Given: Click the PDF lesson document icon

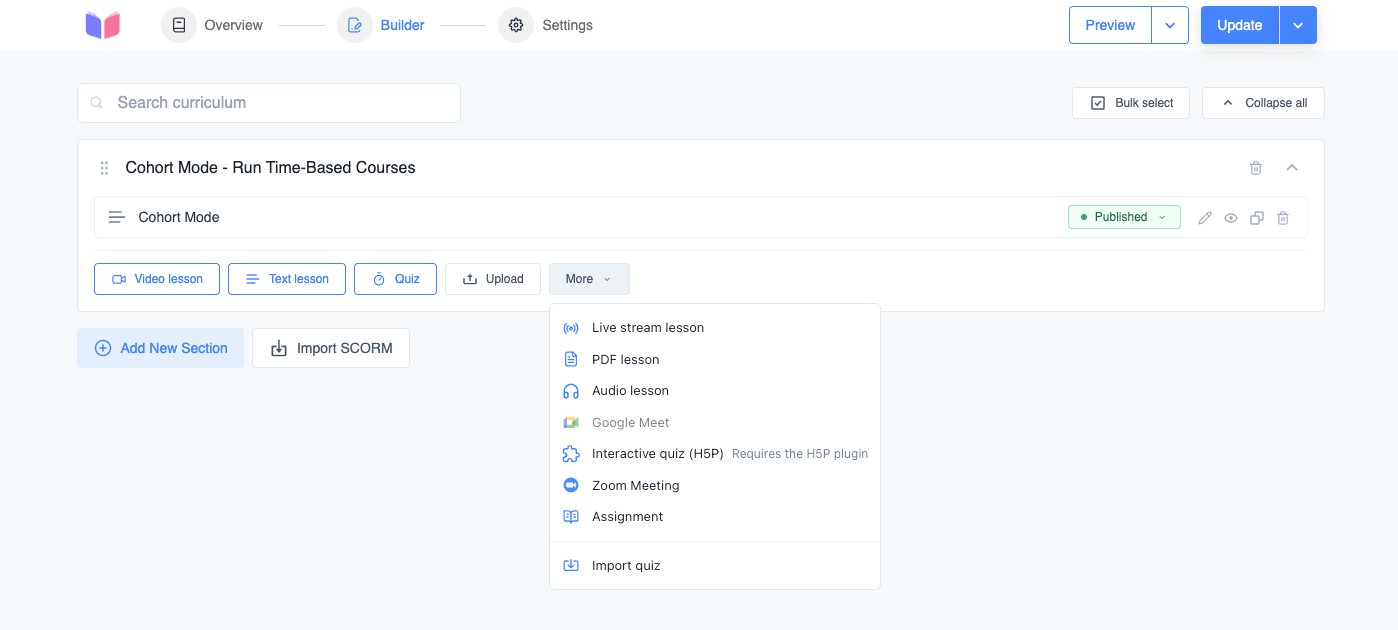Looking at the screenshot, I should [x=571, y=359].
